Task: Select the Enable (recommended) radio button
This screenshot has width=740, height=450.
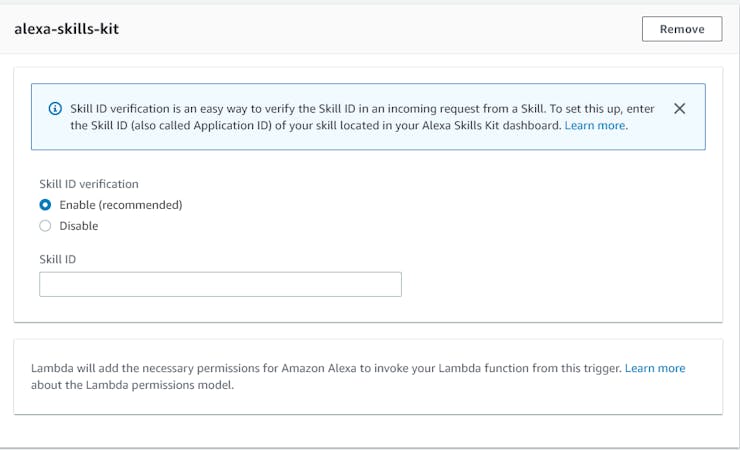Action: tap(45, 205)
